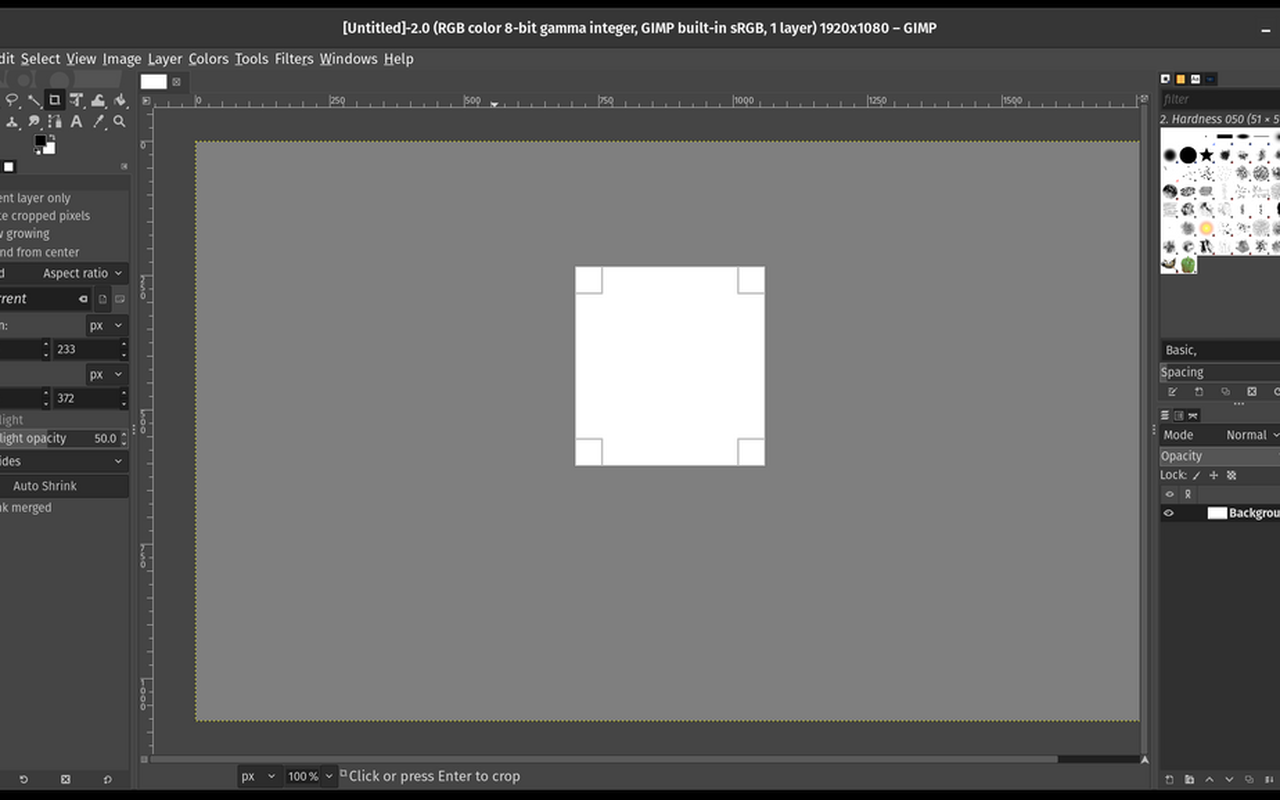Image resolution: width=1280 pixels, height=800 pixels.
Task: Select the Zoom magnifier tool
Action: pyautogui.click(x=119, y=121)
